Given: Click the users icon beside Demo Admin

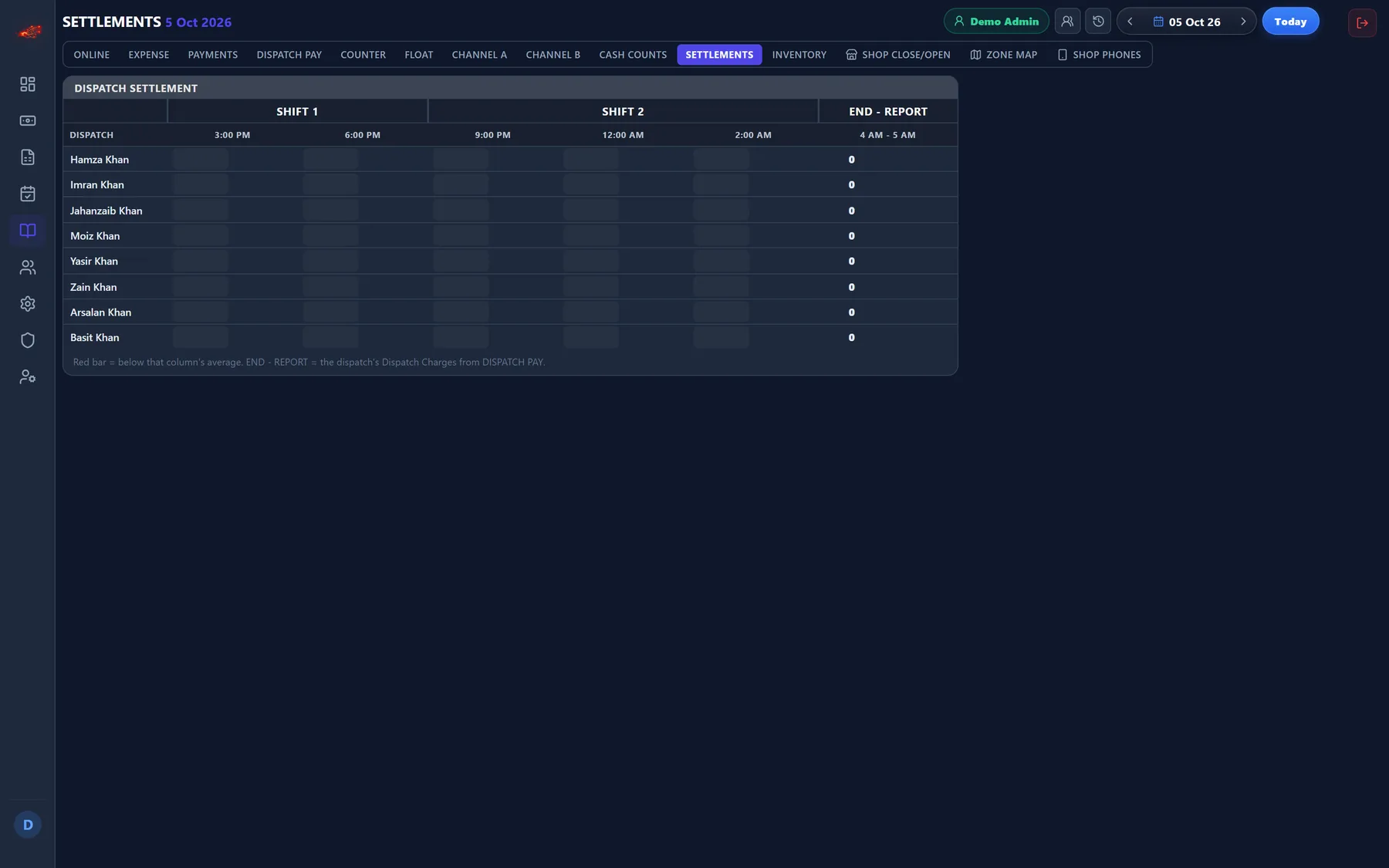Looking at the screenshot, I should tap(1067, 22).
